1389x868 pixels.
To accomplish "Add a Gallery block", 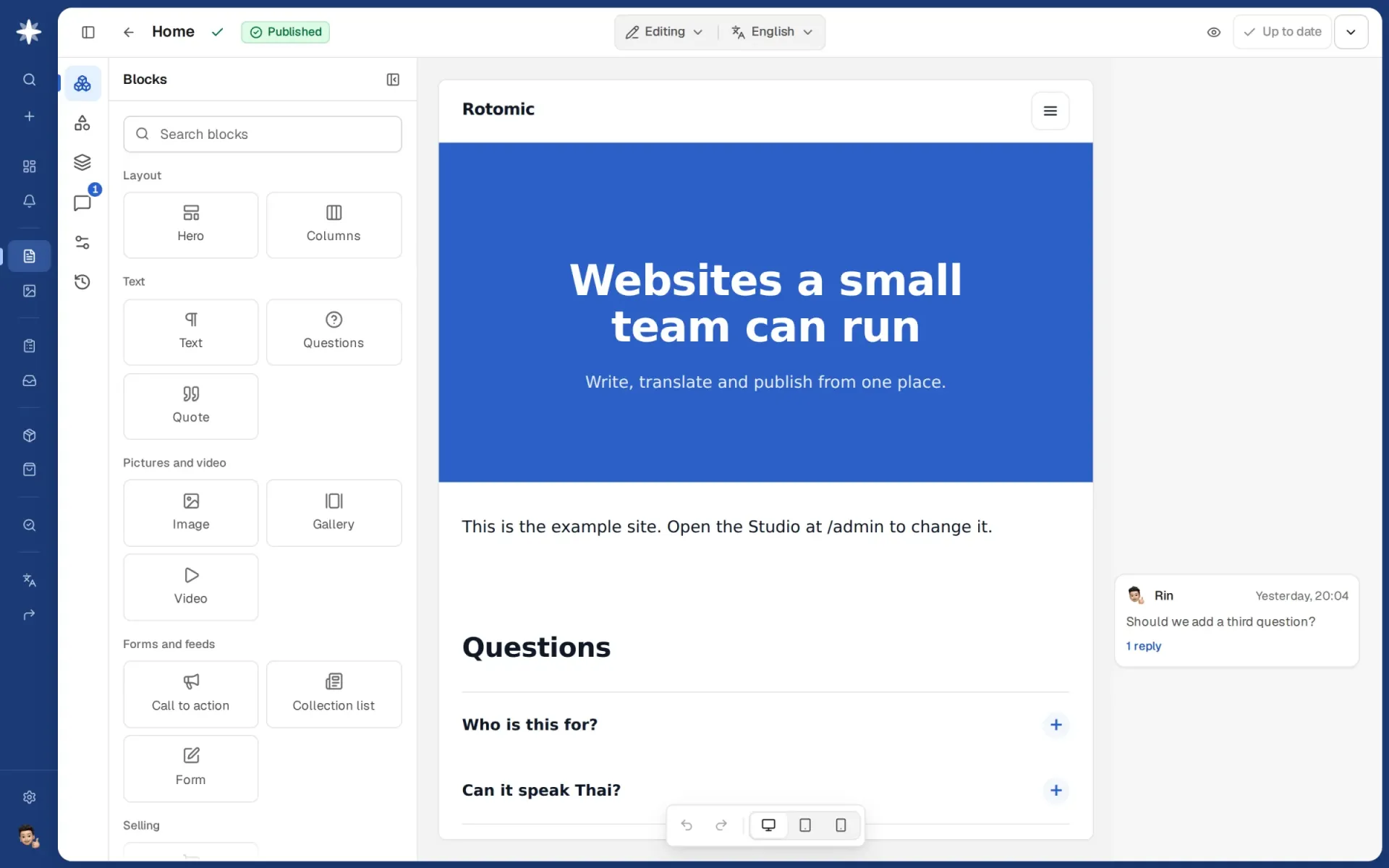I will (334, 513).
